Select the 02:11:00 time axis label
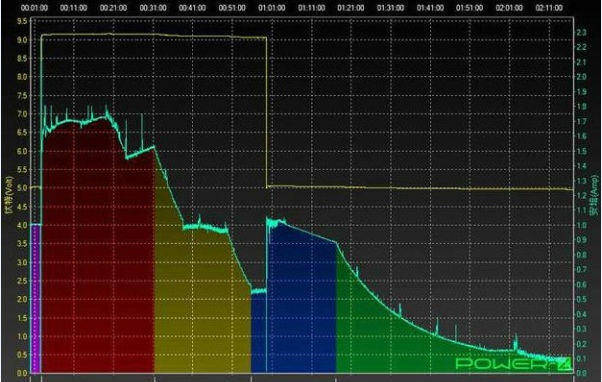Image resolution: width=602 pixels, height=382 pixels. tap(549, 8)
